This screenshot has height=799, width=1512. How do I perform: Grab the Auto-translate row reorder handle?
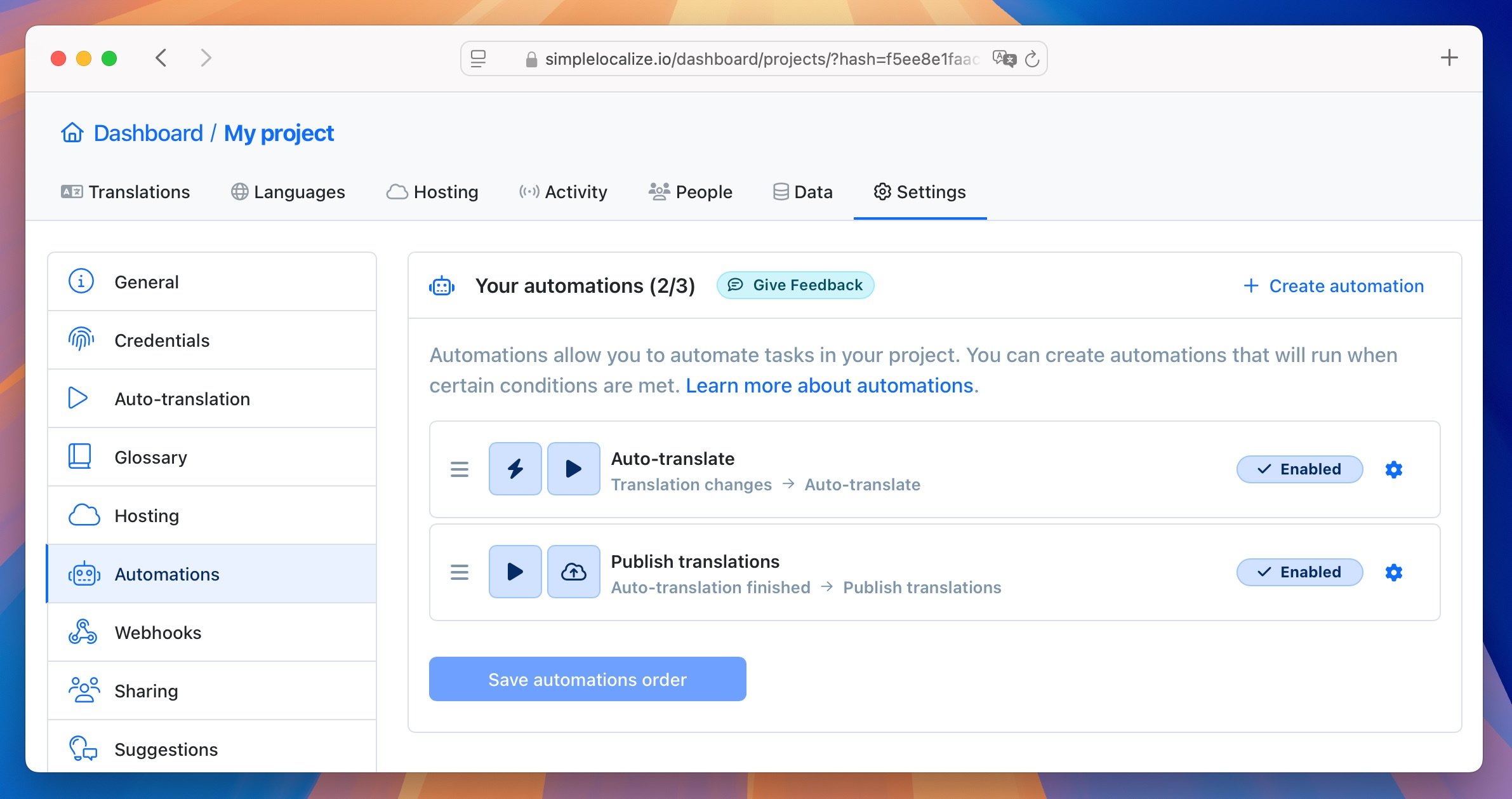point(460,469)
